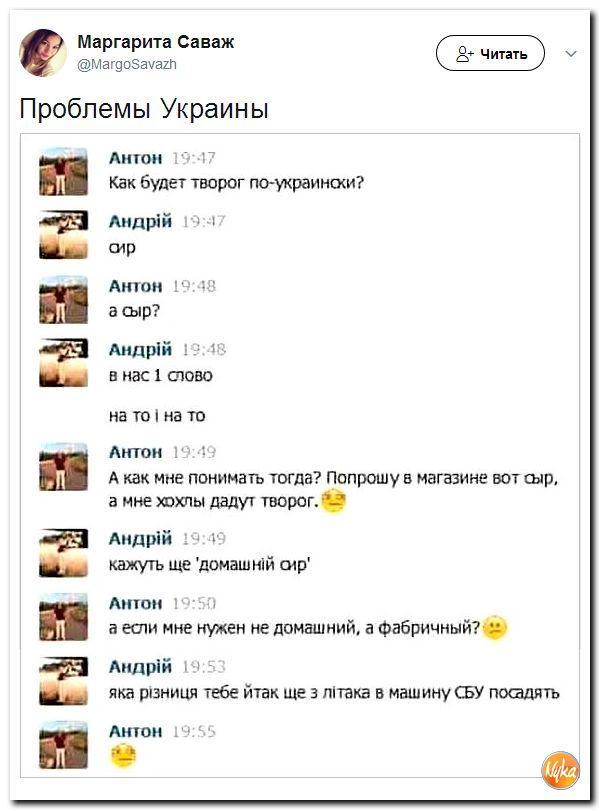This screenshot has width=601, height=811.
Task: Click the emoji in Антон's 19:55 message
Action: 123,756
